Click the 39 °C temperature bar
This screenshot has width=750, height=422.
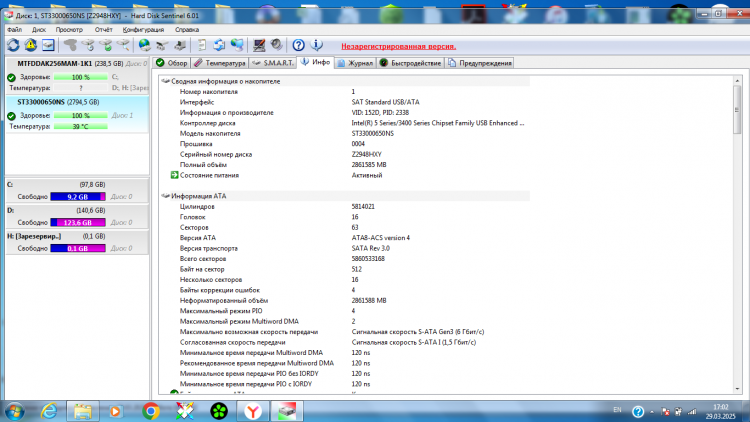click(x=80, y=127)
